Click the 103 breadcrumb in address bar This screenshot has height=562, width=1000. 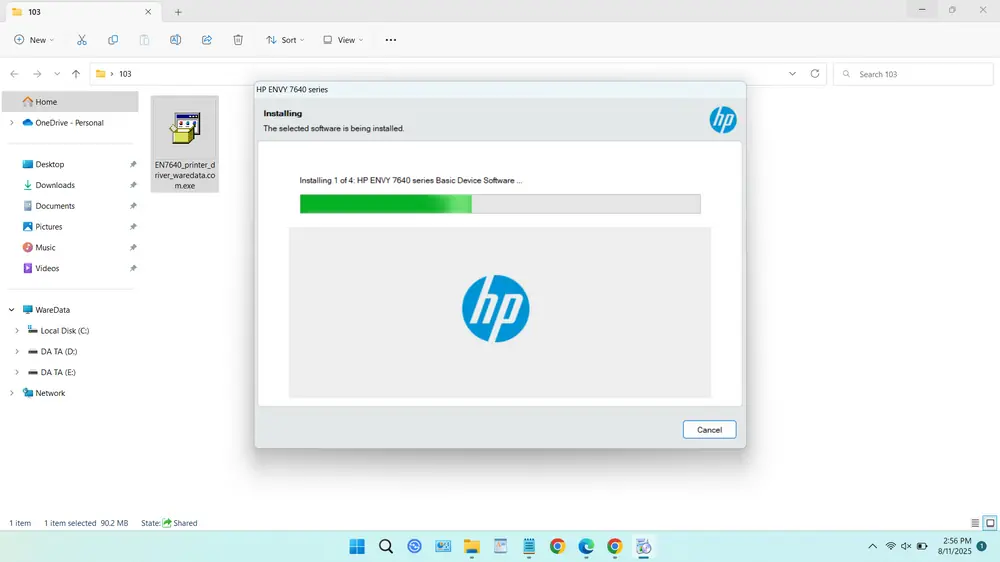[125, 74]
